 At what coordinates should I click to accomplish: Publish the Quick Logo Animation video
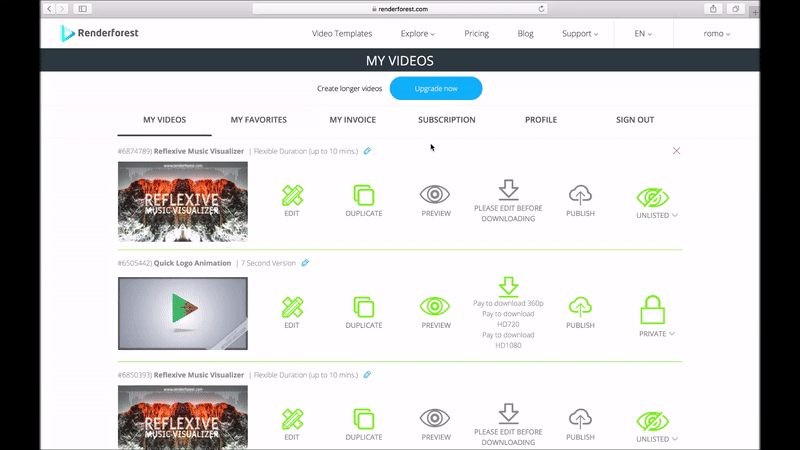(580, 313)
